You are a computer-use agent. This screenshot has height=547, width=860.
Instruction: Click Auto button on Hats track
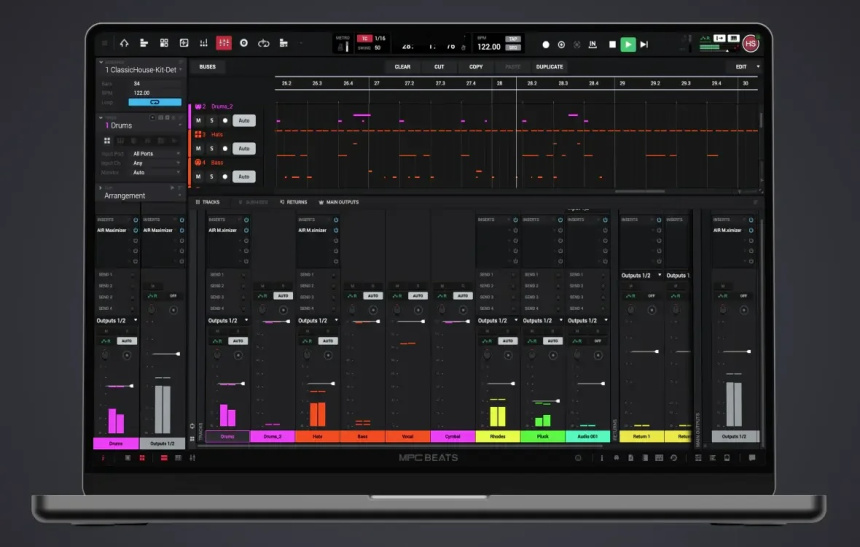point(244,149)
